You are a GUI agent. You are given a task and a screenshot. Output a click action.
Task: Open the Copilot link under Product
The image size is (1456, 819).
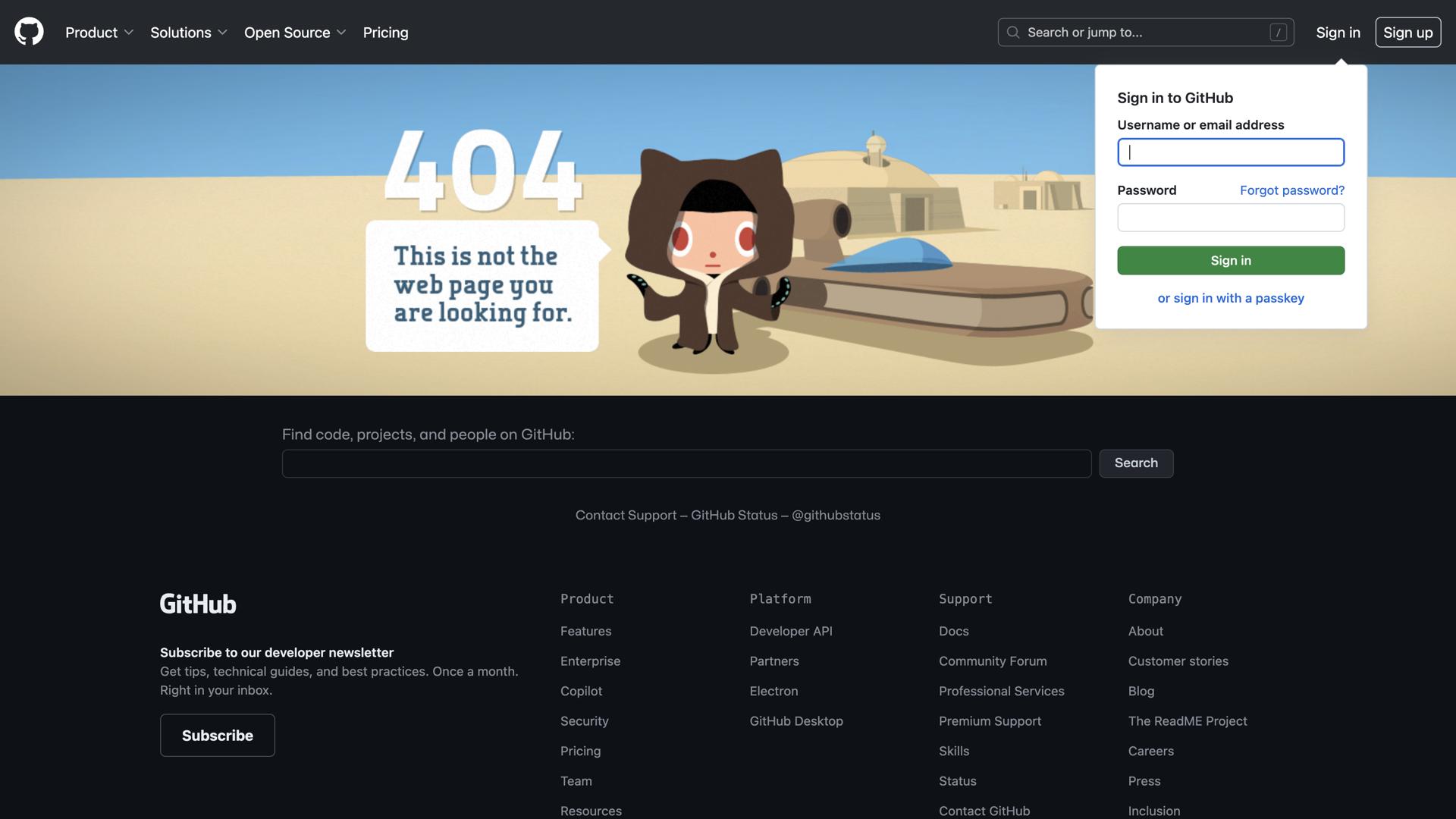click(x=581, y=691)
